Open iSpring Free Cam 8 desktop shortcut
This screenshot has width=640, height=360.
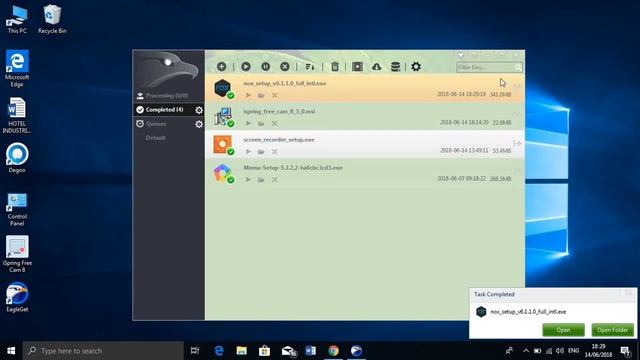point(17,254)
